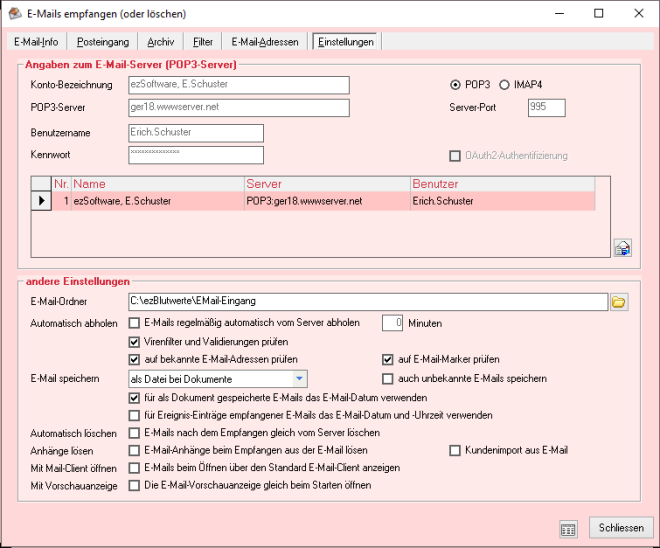The image size is (660, 548).
Task: Disable Virenfilter und Validierungen prüfen
Action: click(135, 342)
